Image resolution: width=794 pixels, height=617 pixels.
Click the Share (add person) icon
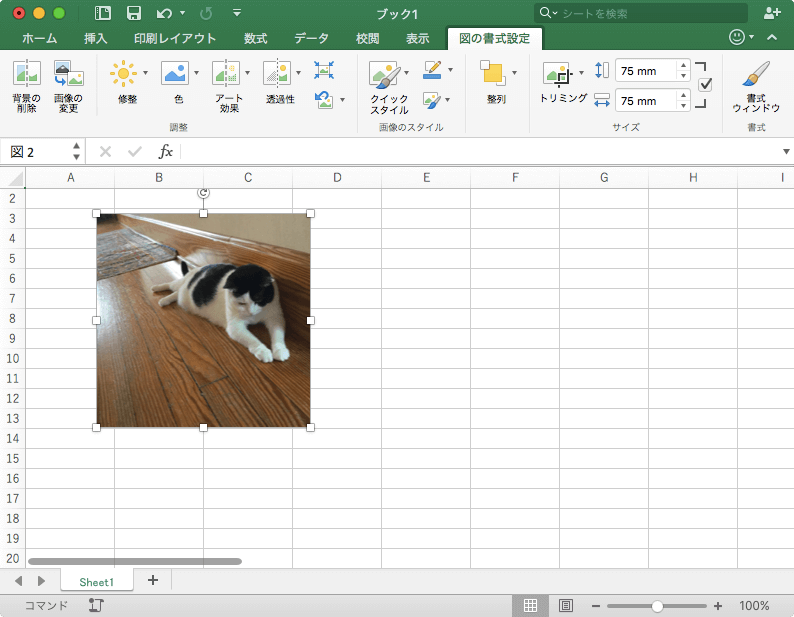pos(772,13)
